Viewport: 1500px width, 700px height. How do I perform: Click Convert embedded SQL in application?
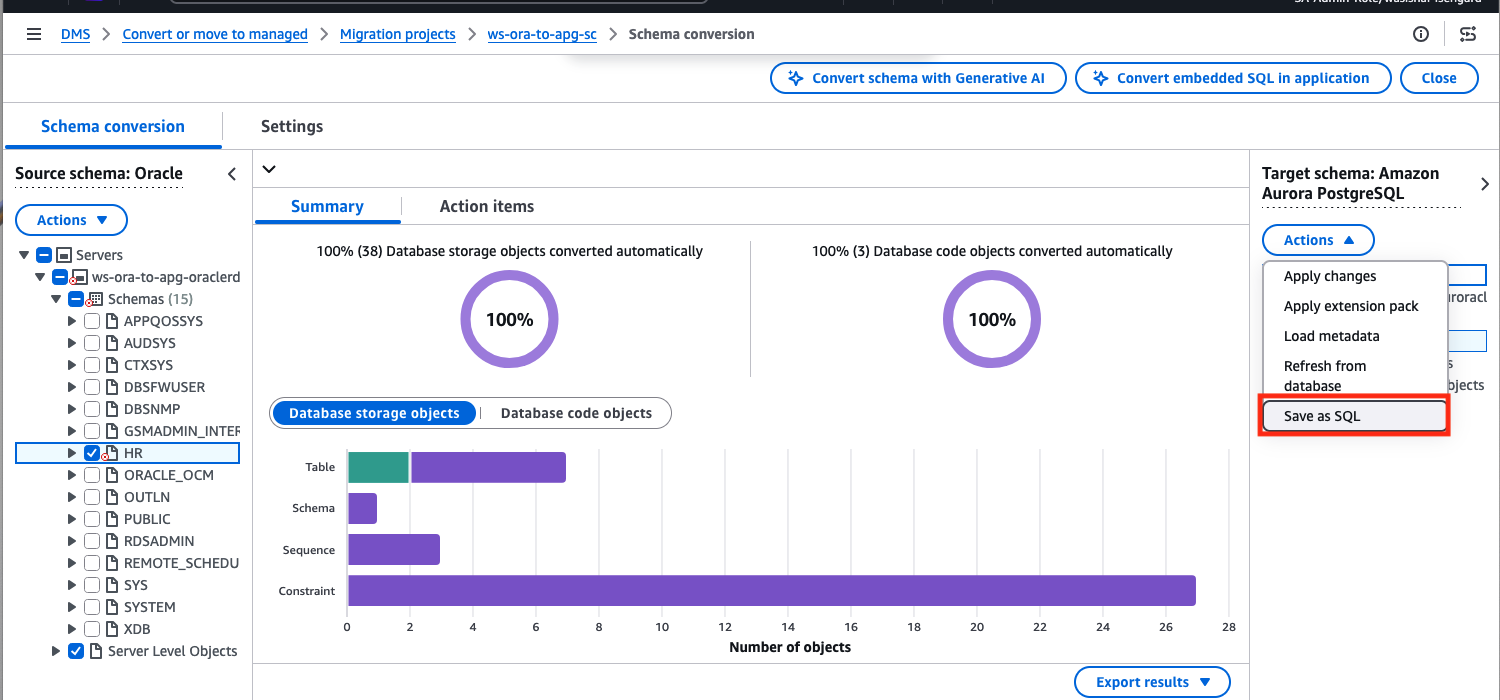[x=1233, y=78]
